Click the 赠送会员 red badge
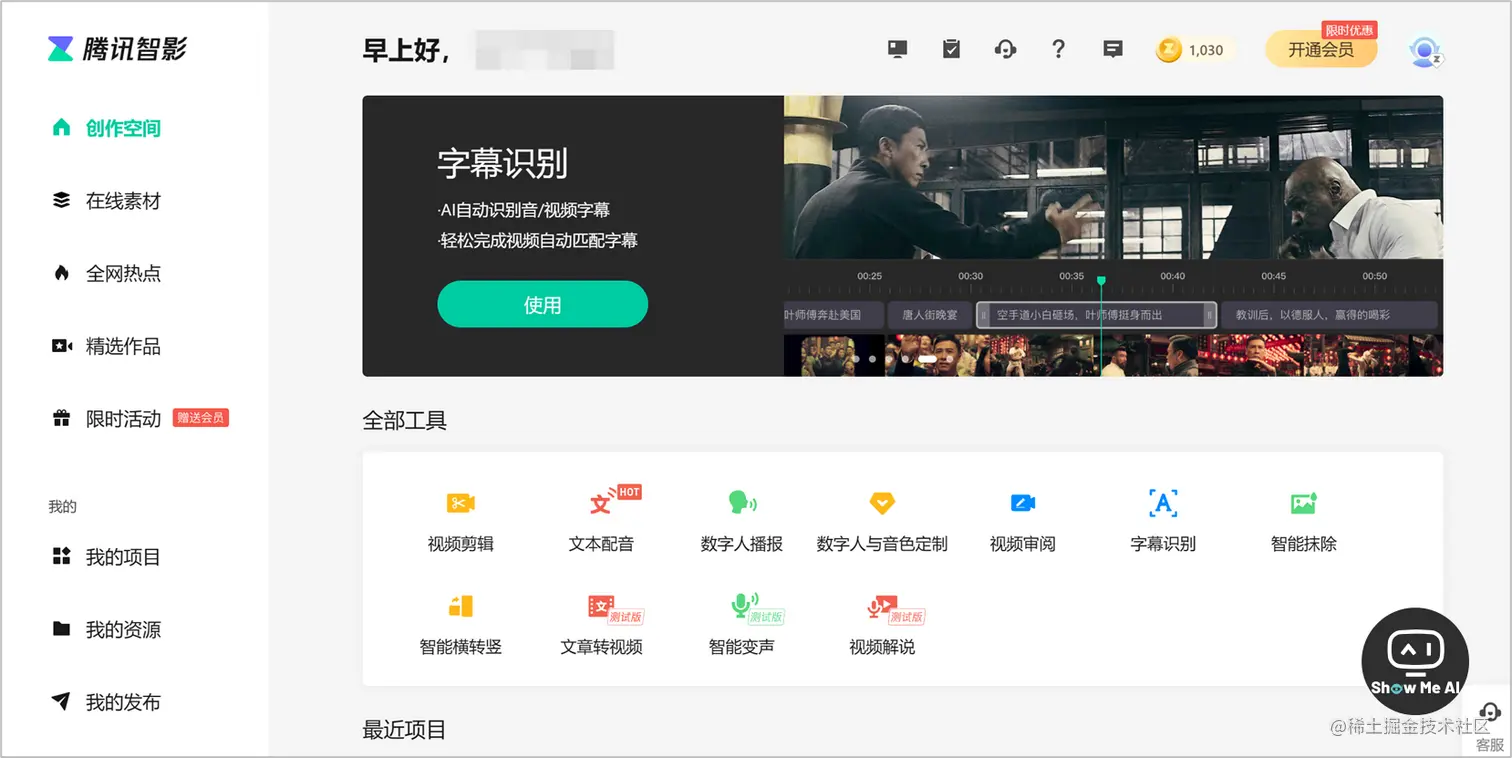This screenshot has width=1512, height=758. coord(200,418)
